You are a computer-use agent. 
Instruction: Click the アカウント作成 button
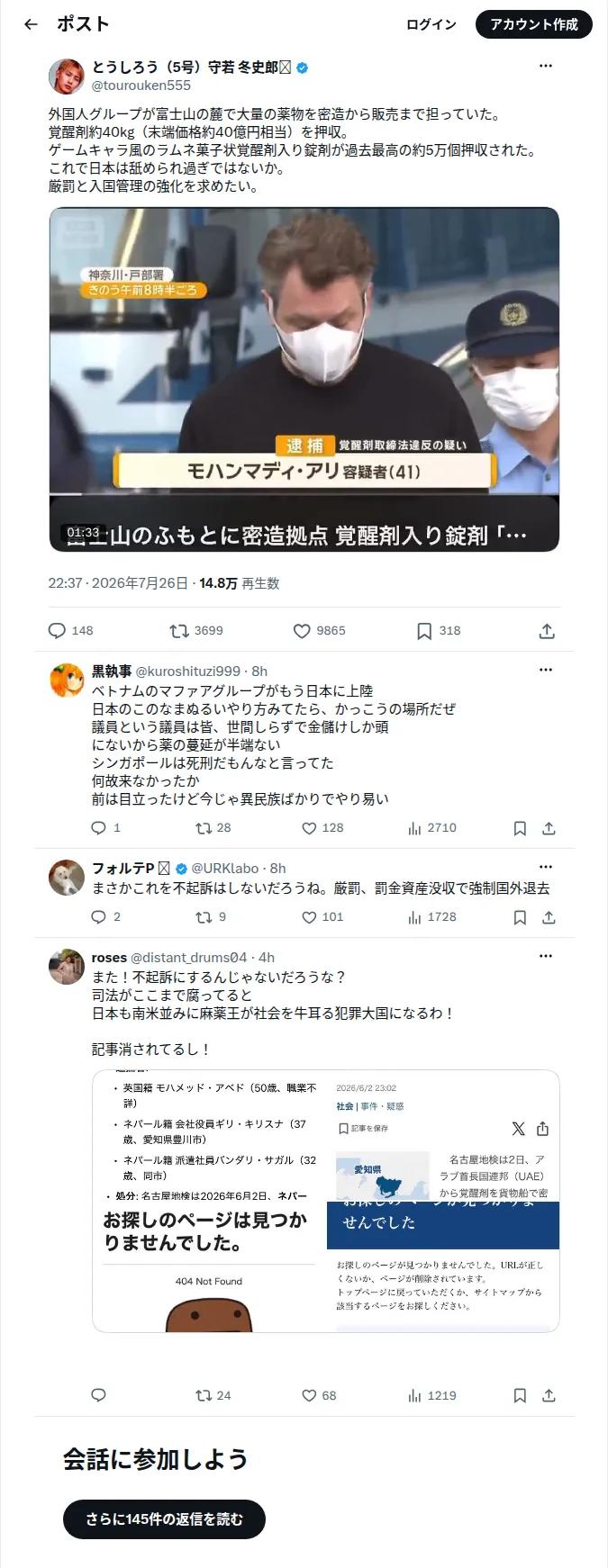(x=534, y=24)
